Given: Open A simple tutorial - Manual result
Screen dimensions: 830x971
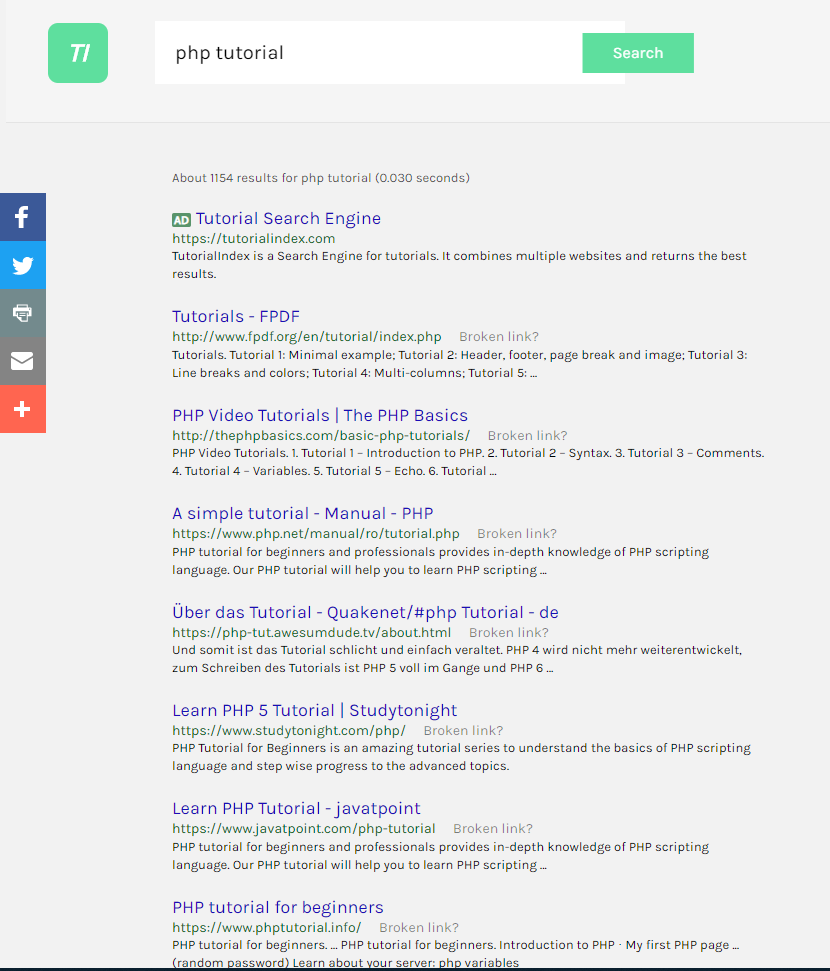Looking at the screenshot, I should [x=303, y=513].
